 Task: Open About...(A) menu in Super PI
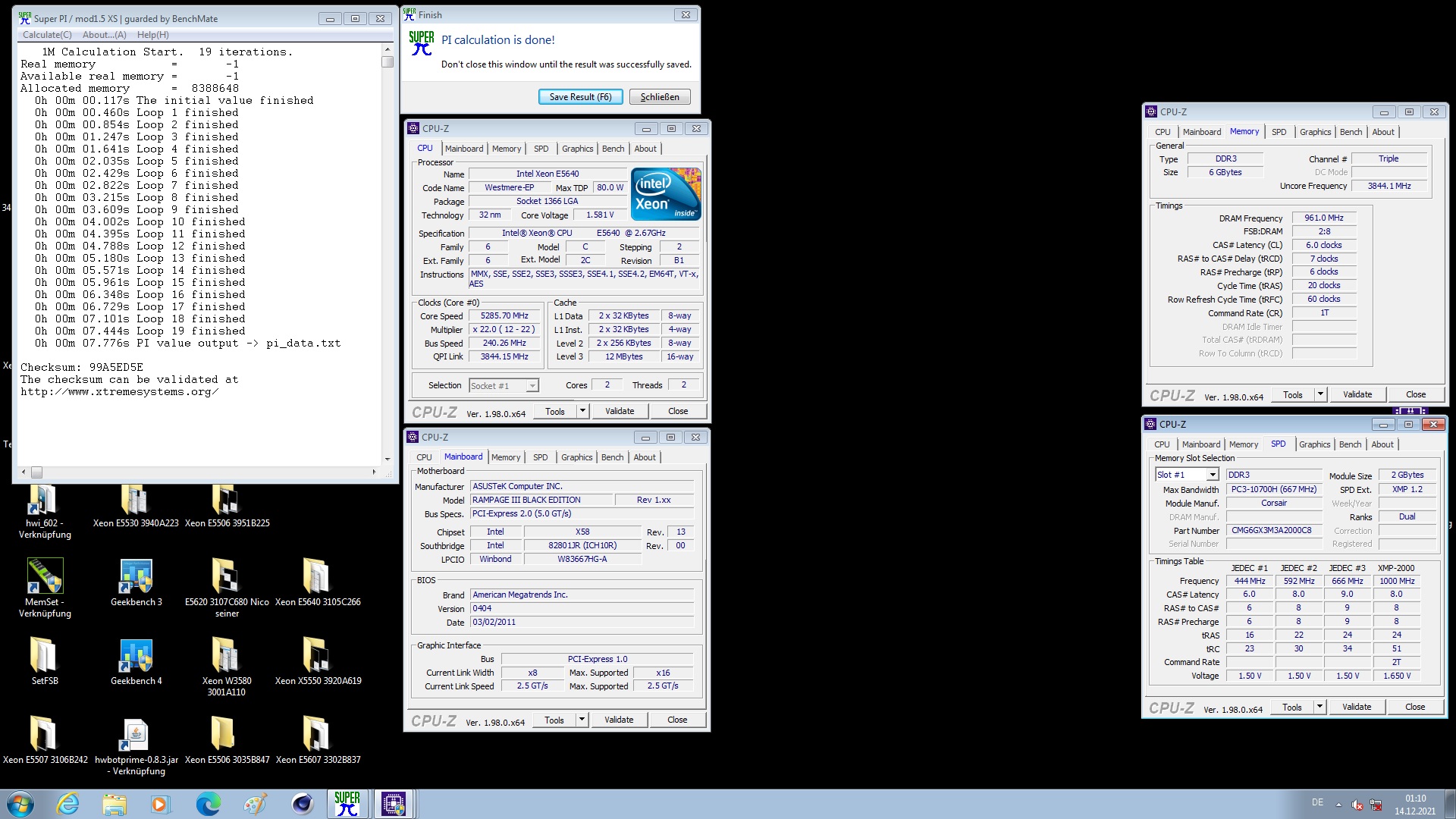tap(105, 35)
